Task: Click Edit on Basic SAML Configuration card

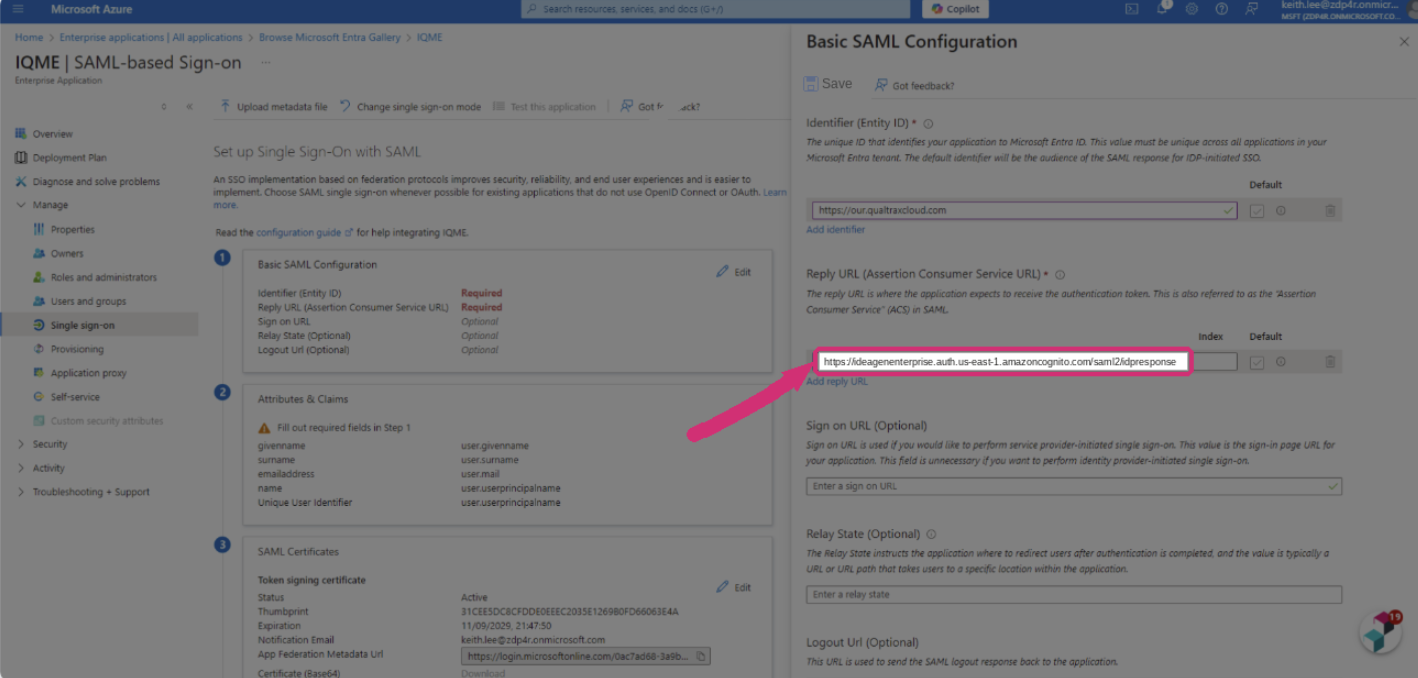Action: pos(733,271)
